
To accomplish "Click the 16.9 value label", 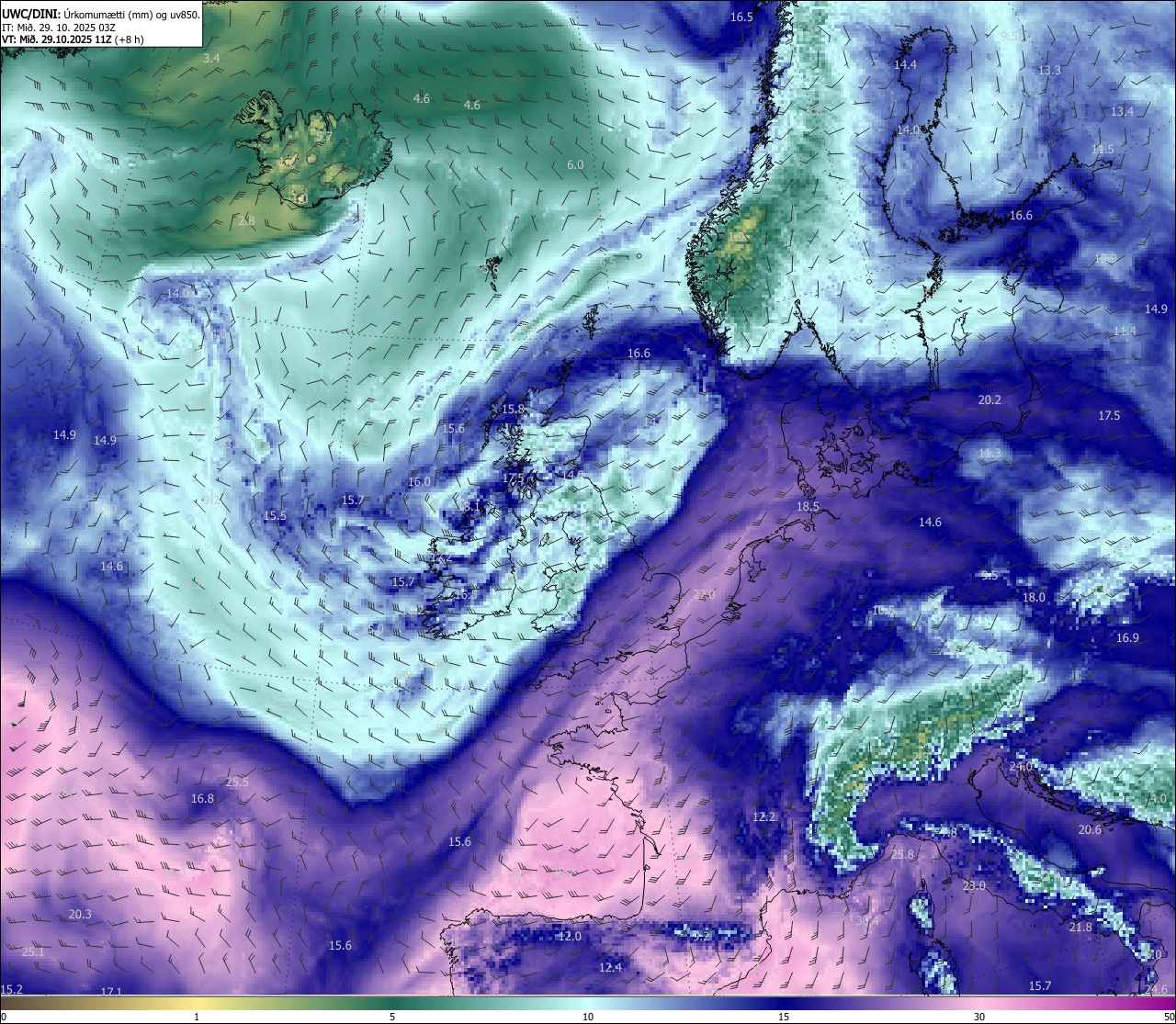I will pos(1127,637).
